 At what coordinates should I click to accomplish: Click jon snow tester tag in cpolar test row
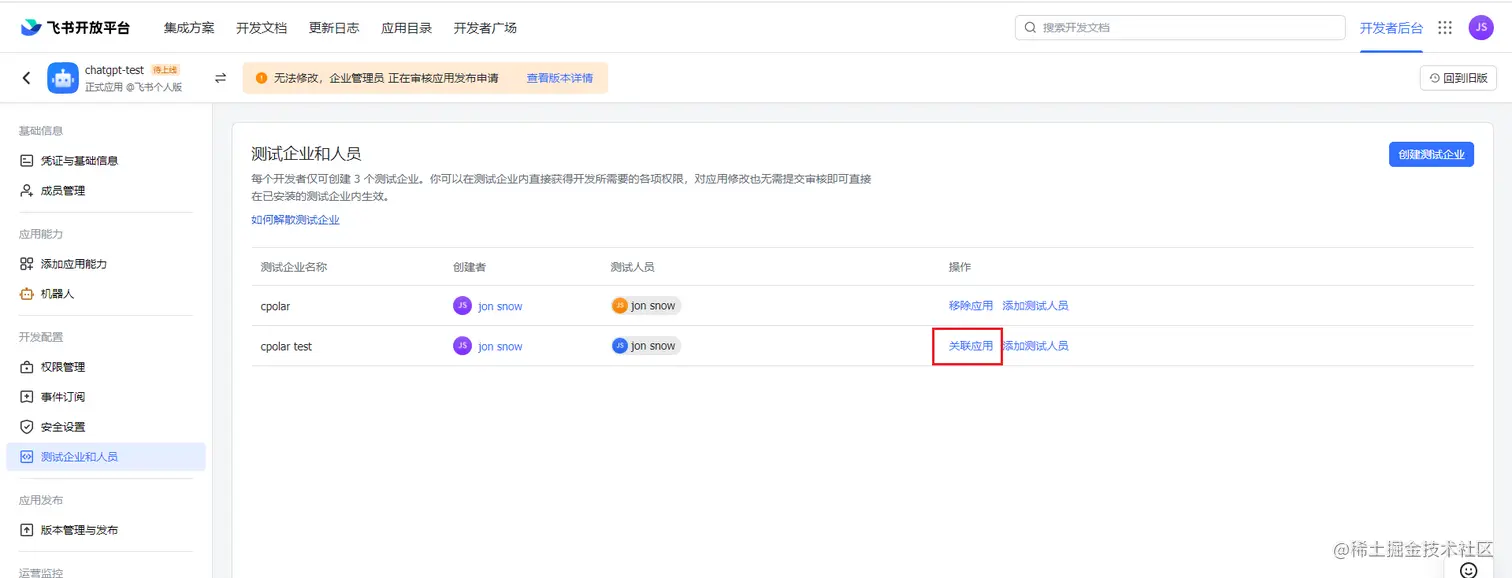tap(646, 346)
